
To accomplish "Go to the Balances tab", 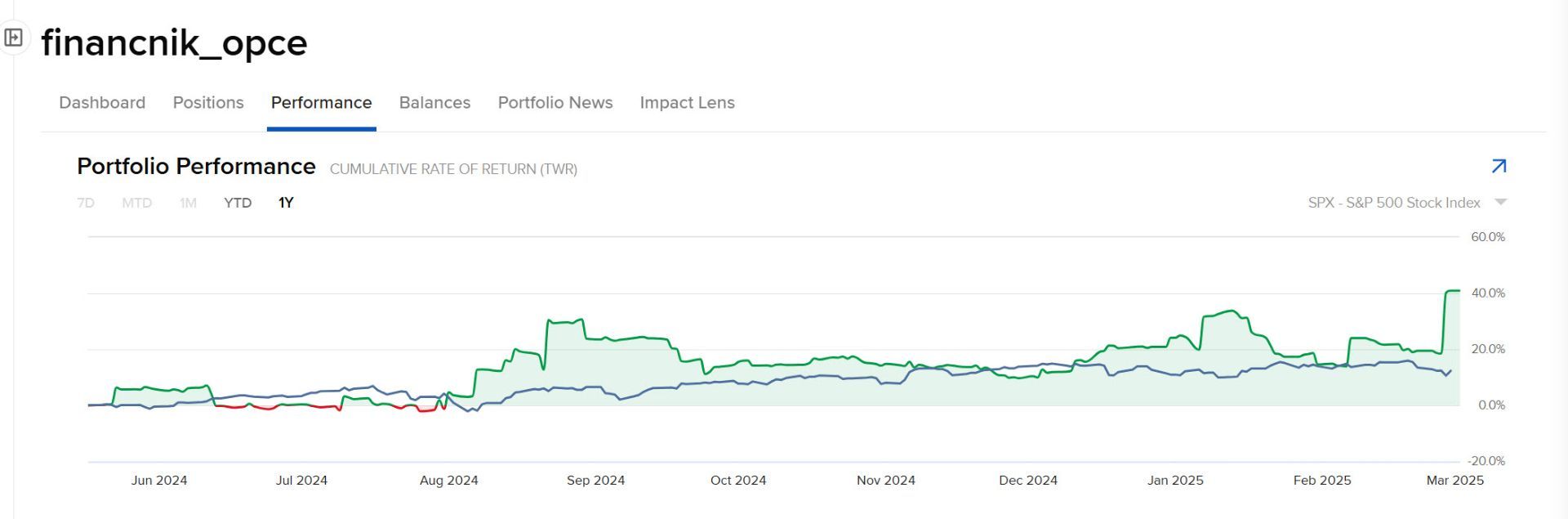I will (x=434, y=103).
